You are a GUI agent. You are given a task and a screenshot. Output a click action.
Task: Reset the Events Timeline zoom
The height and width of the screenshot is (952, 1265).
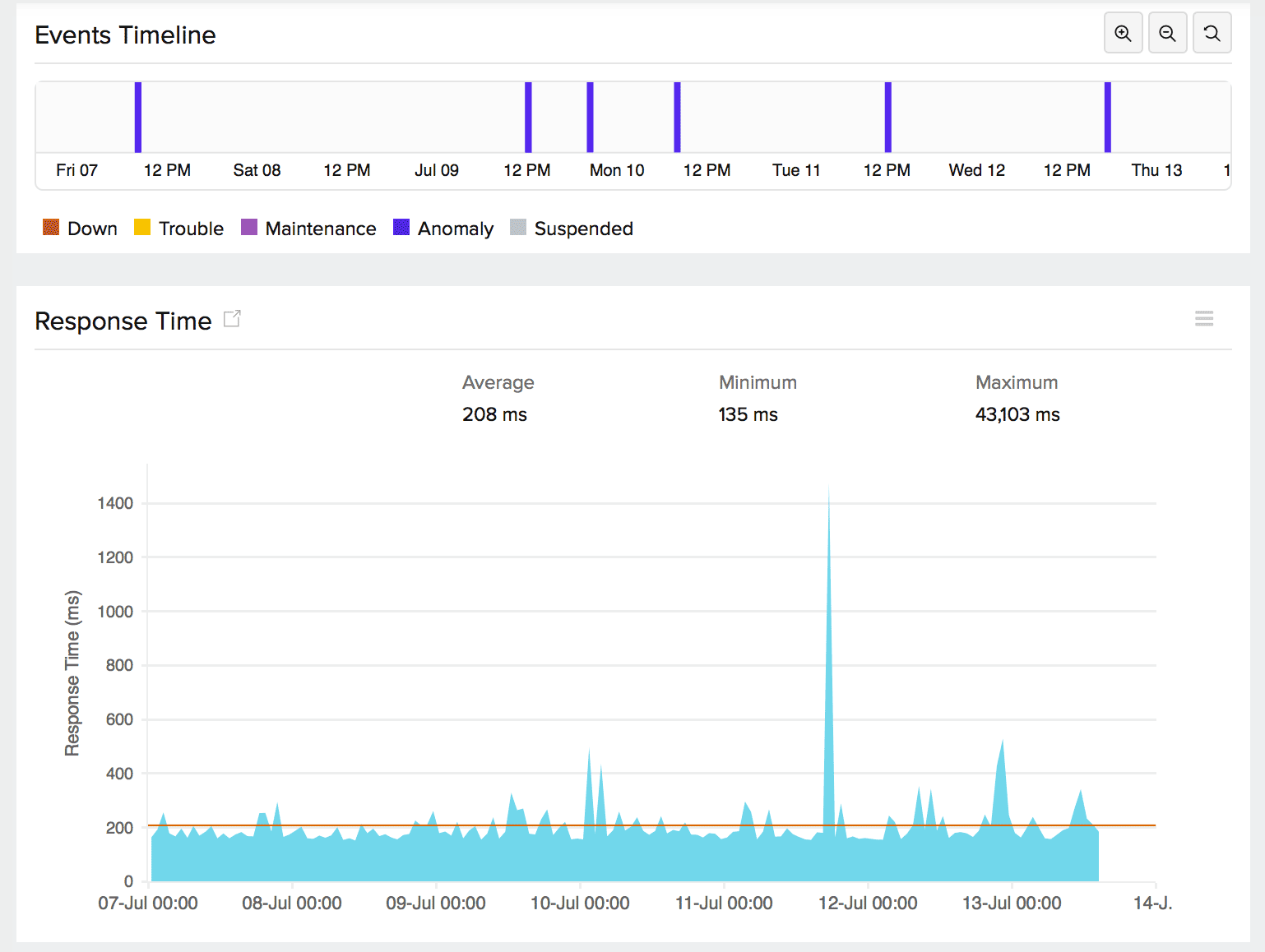click(x=1212, y=33)
